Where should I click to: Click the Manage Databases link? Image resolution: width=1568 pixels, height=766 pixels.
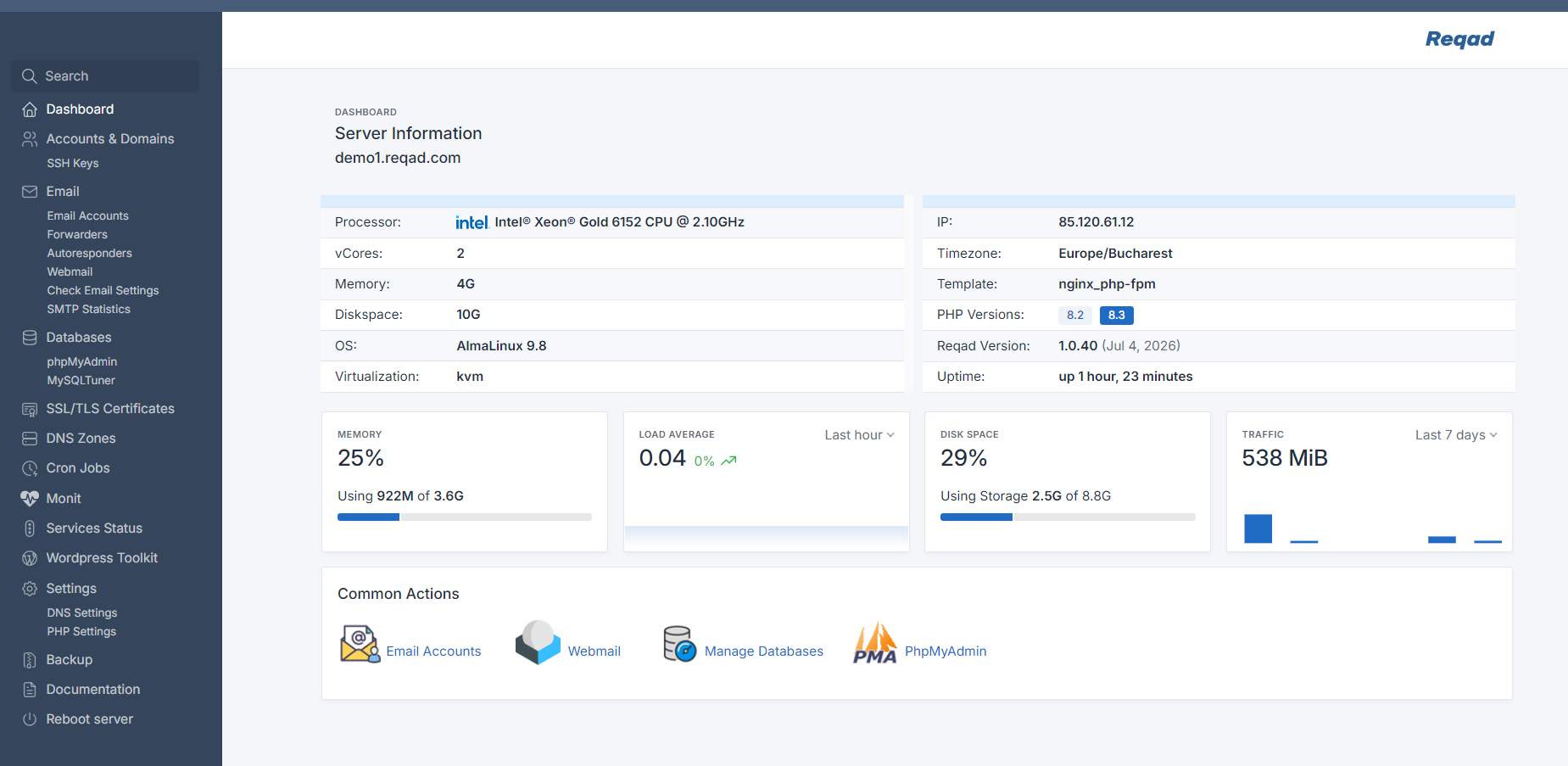click(x=764, y=651)
